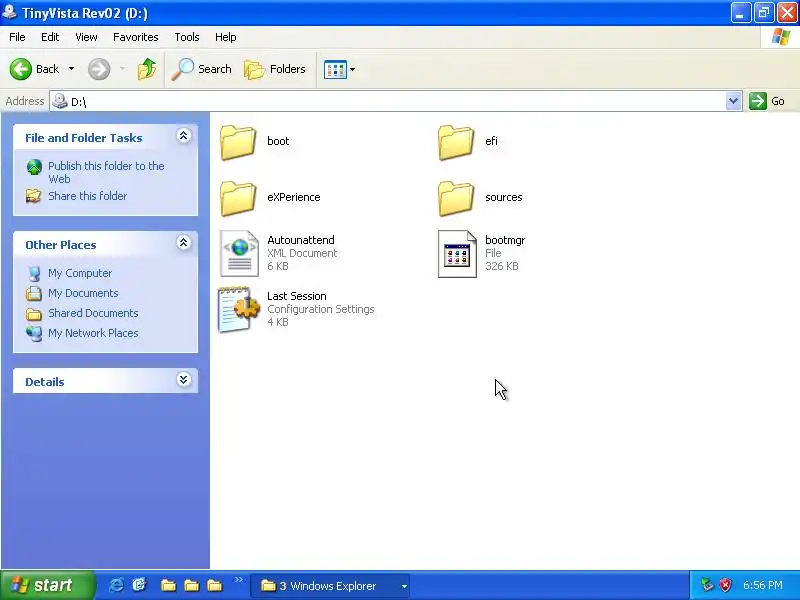Expand the Details panel
Screen dimensions: 800x600
[x=184, y=380]
